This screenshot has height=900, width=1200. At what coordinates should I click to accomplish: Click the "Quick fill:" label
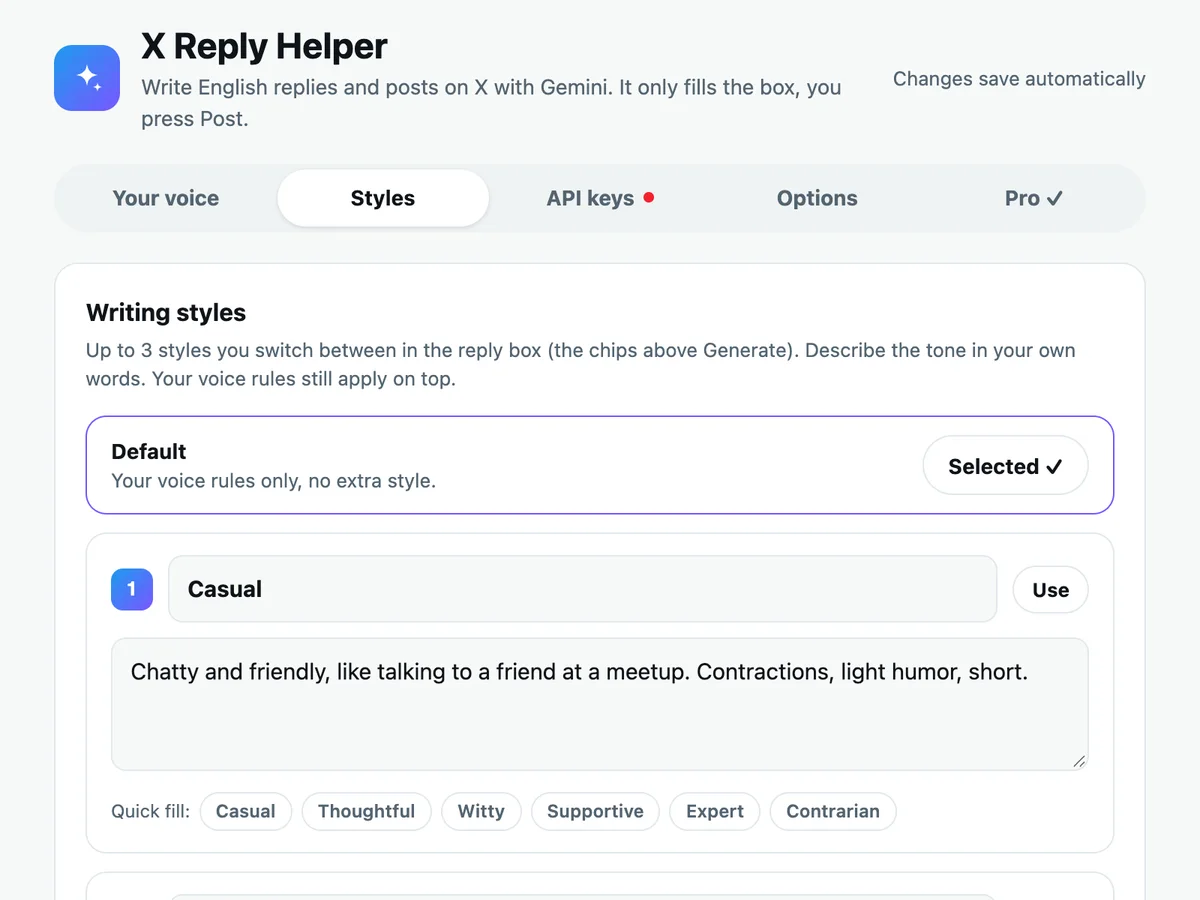point(150,811)
